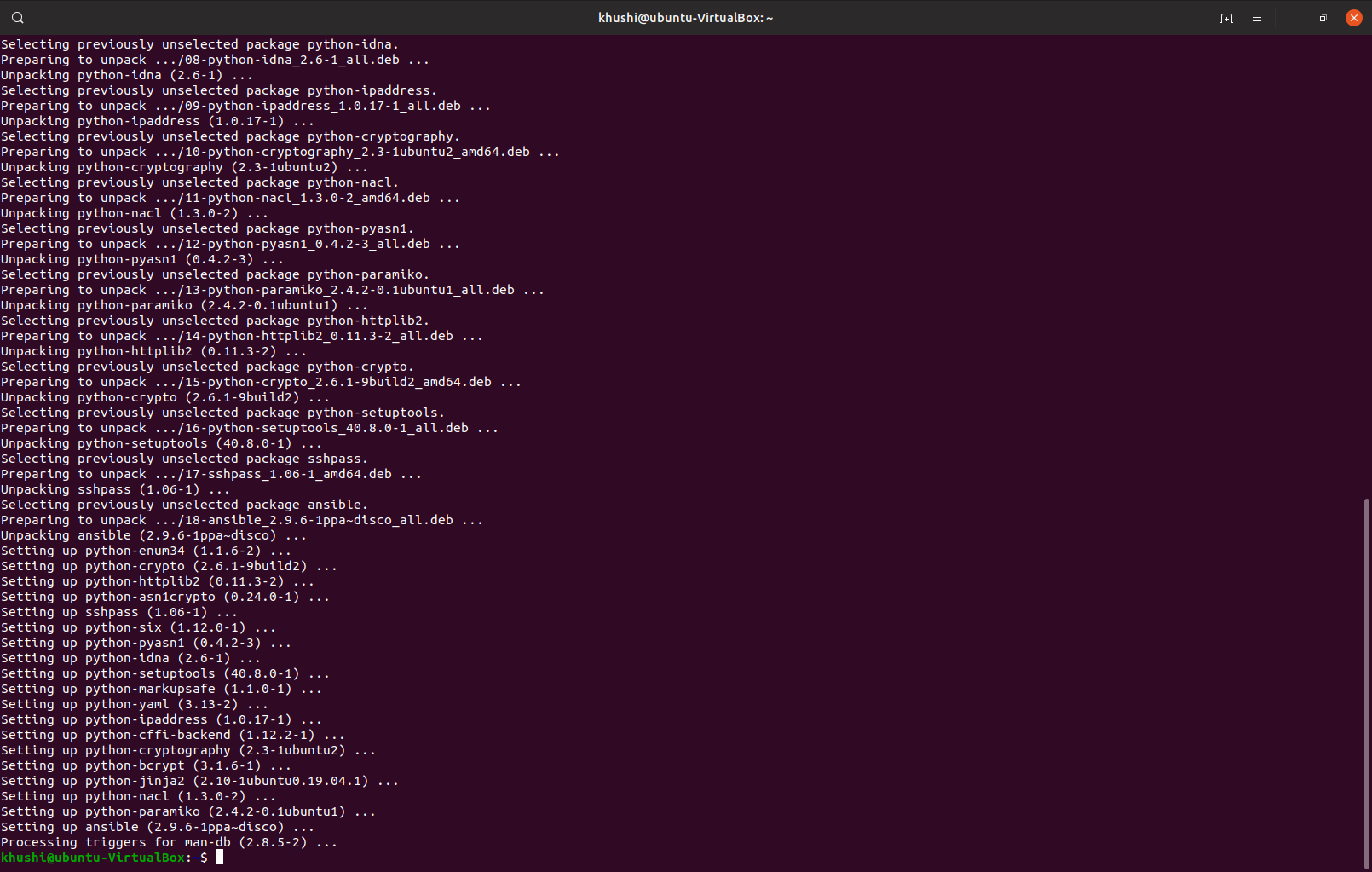Click 'Unpacking python-paramiko' line
The height and width of the screenshot is (872, 1372).
point(184,305)
